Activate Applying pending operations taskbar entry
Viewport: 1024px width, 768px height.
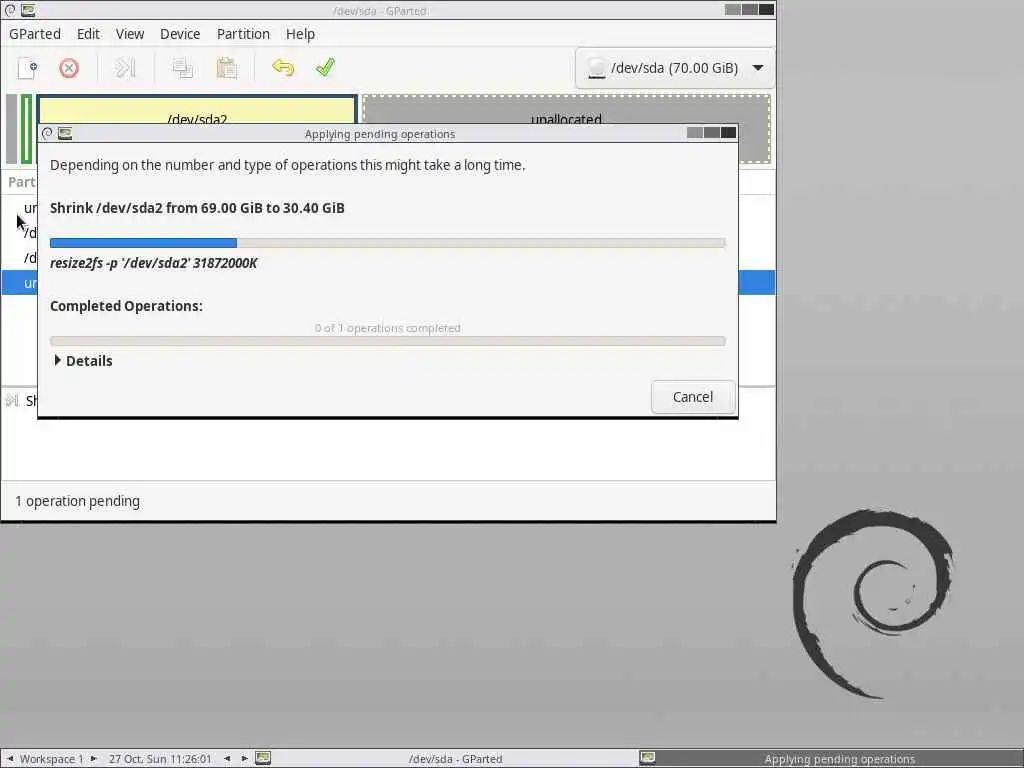pos(830,759)
